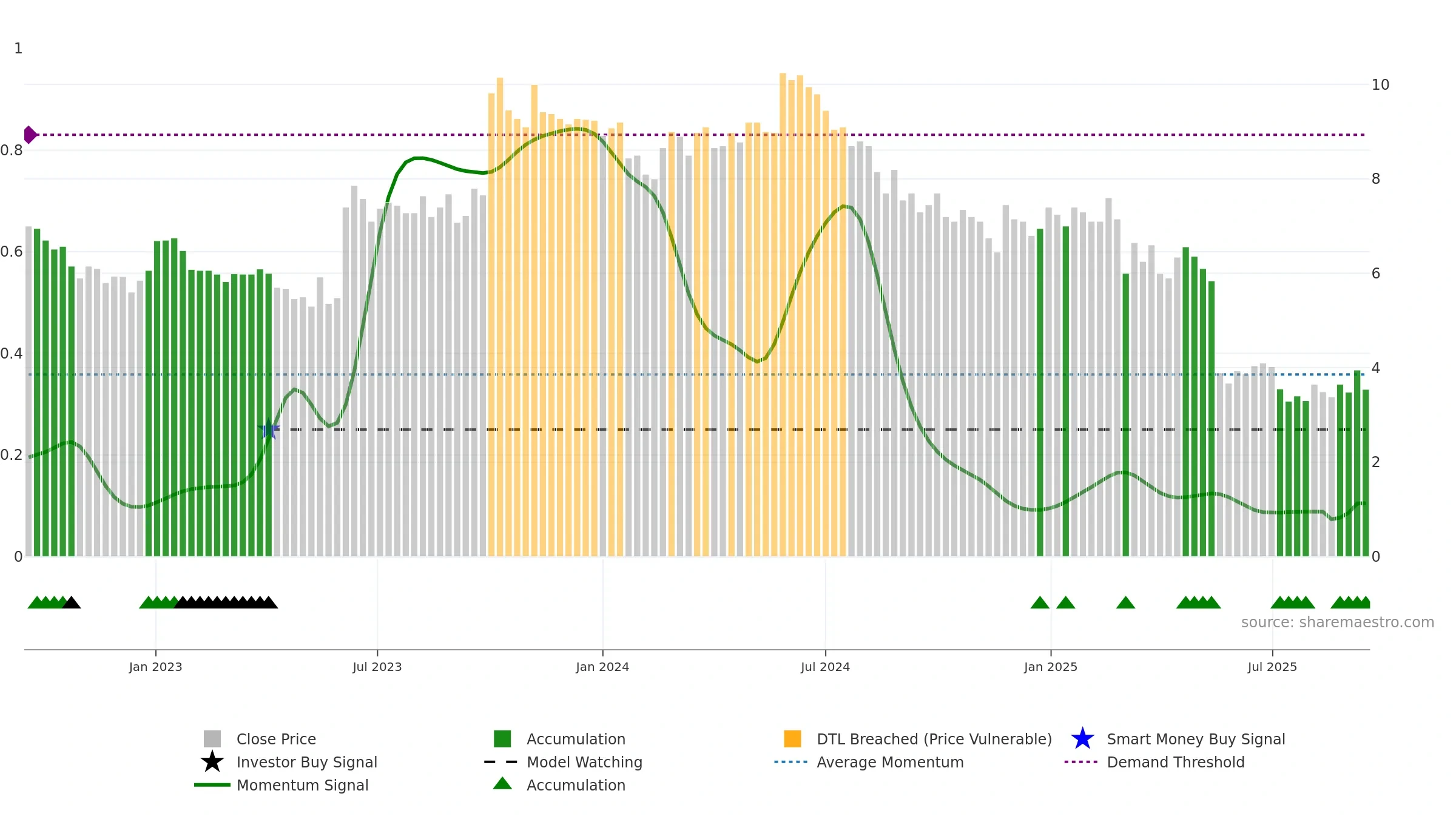Image resolution: width=1456 pixels, height=819 pixels.
Task: Click the blue star buy signal on the chart
Action: [268, 430]
